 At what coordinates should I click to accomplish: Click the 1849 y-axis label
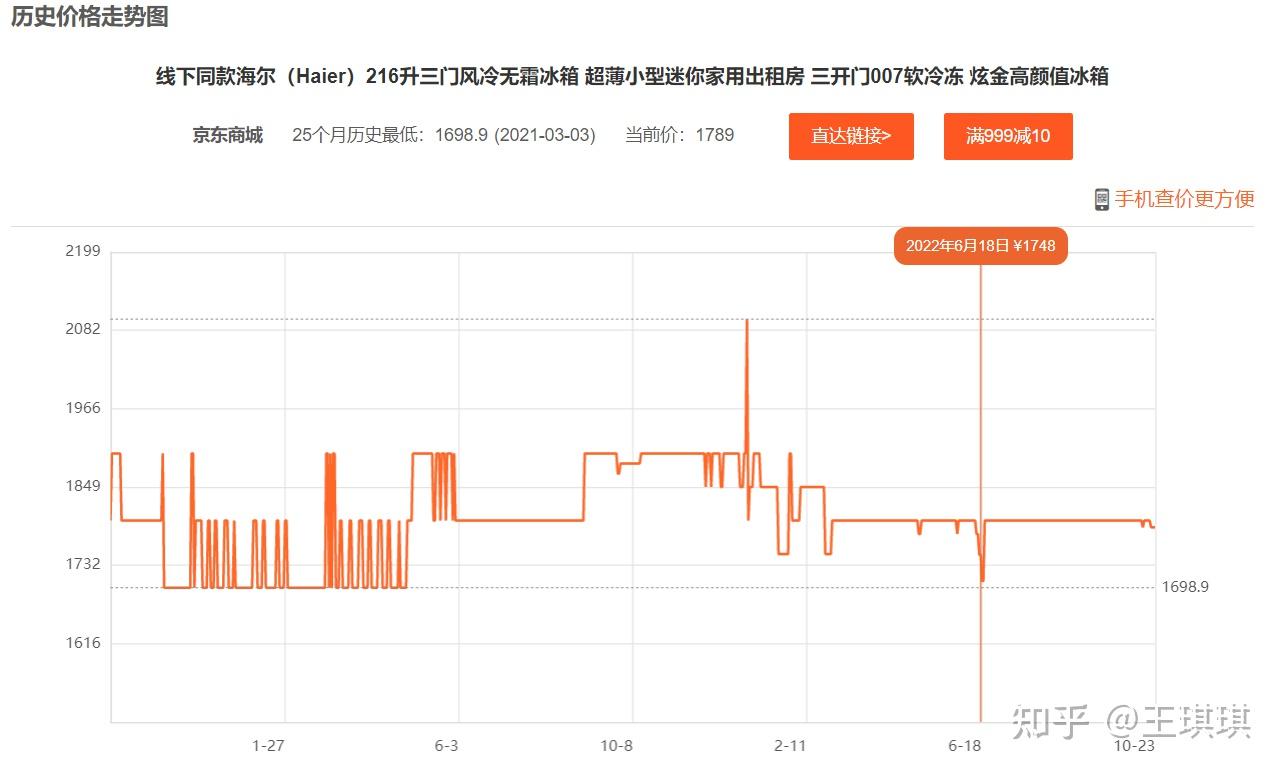83,486
